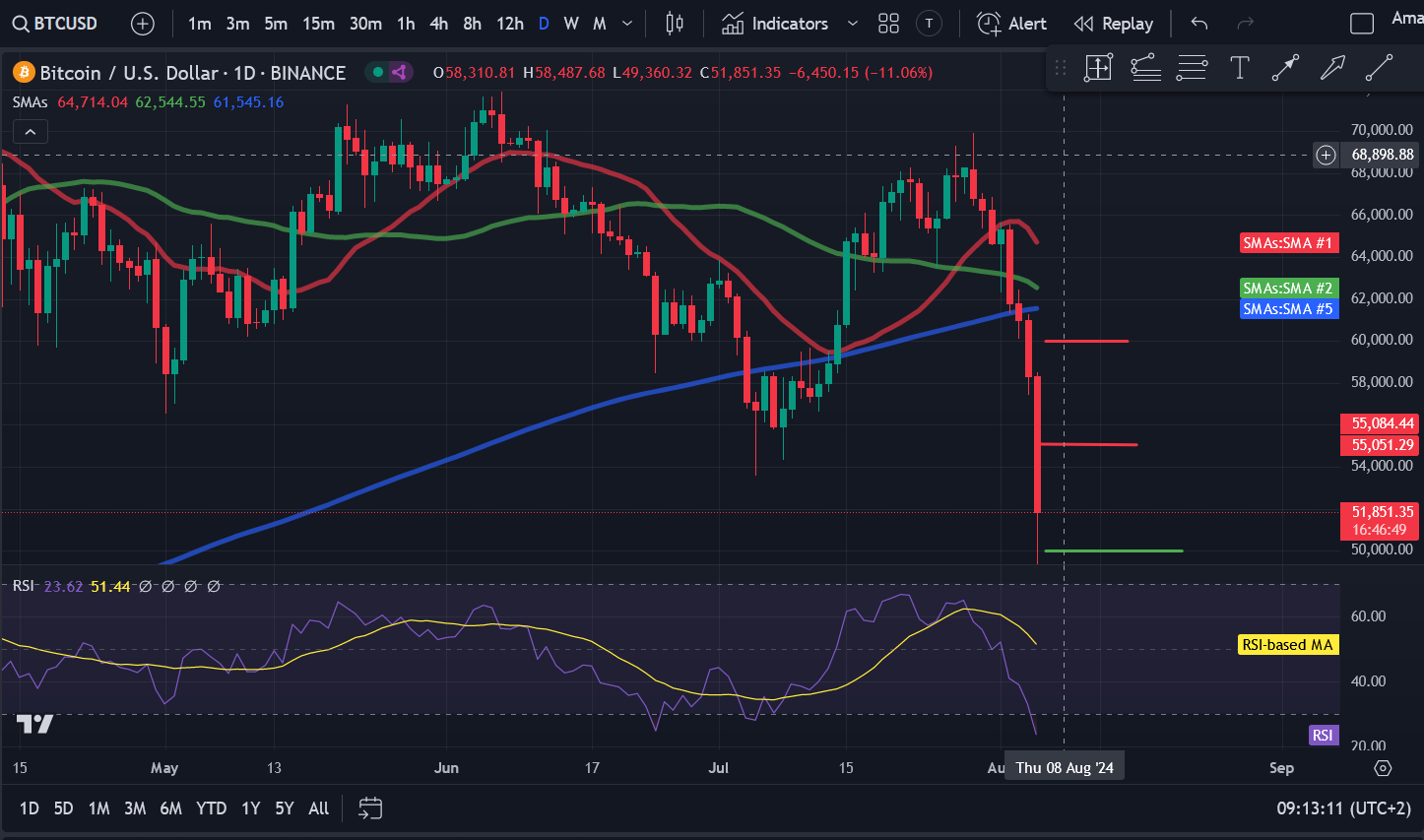The height and width of the screenshot is (840, 1424).
Task: Set date range to 5Y
Action: tap(285, 808)
